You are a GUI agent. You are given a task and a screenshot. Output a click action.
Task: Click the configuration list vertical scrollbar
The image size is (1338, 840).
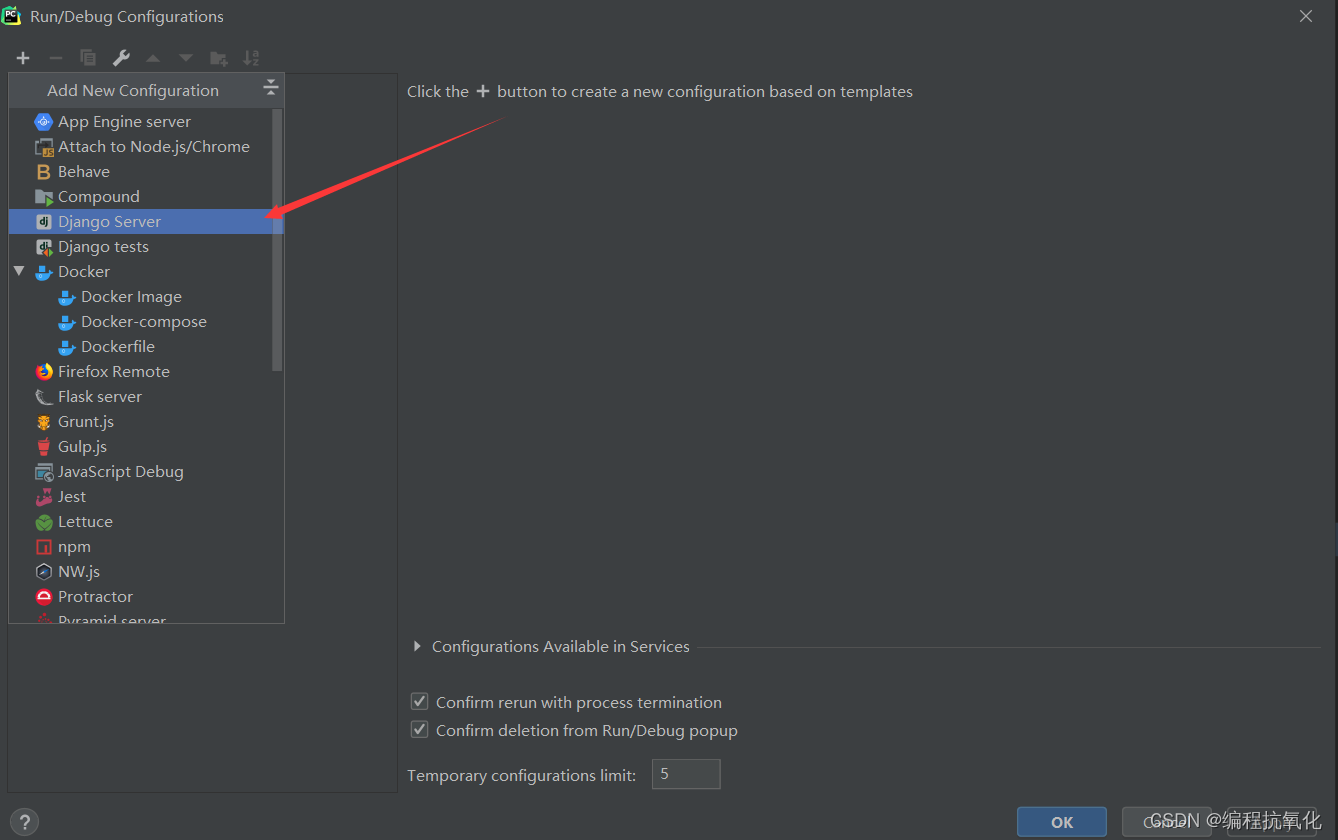point(277,240)
